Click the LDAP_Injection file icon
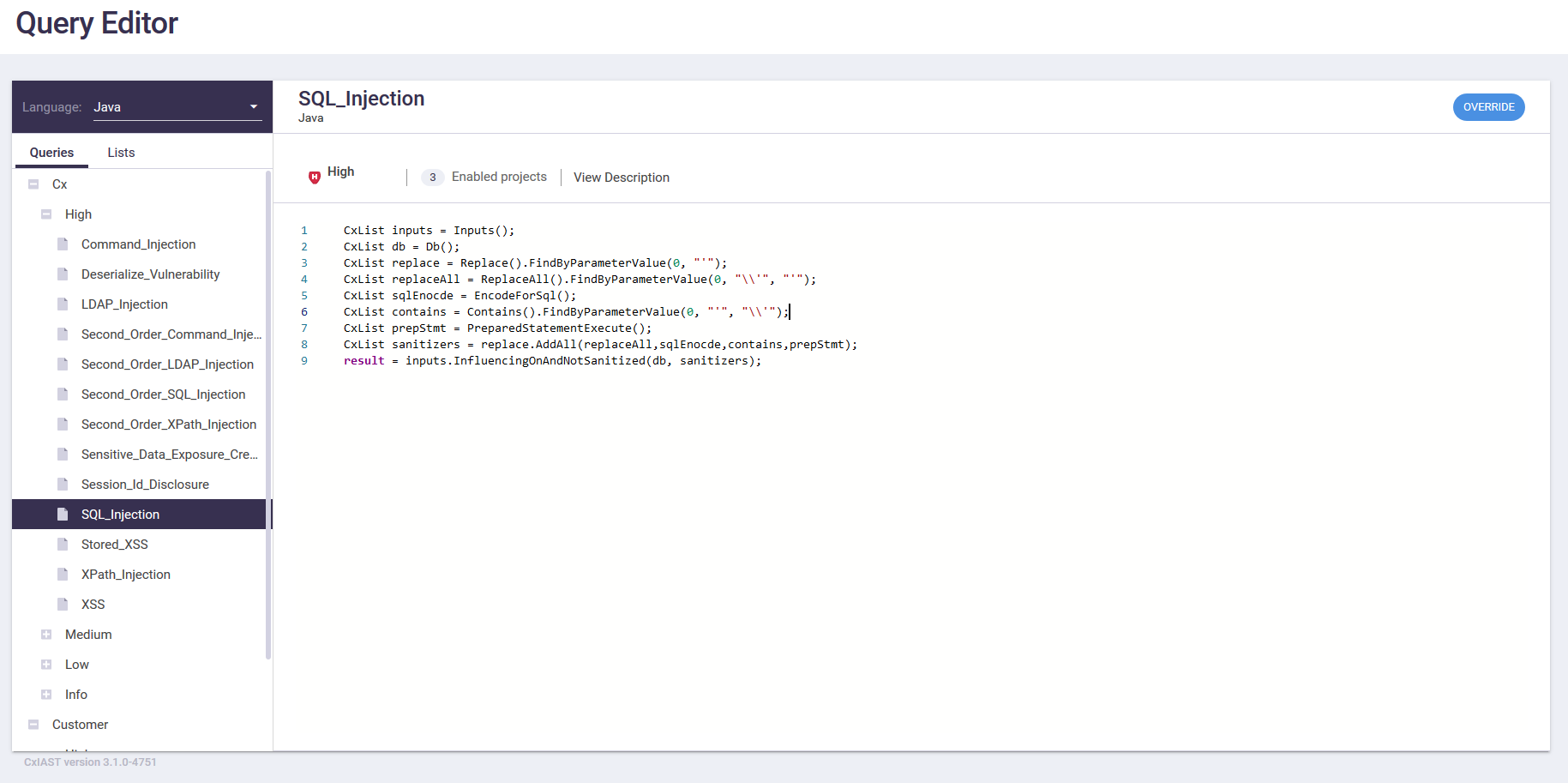The image size is (1568, 783). click(x=63, y=304)
